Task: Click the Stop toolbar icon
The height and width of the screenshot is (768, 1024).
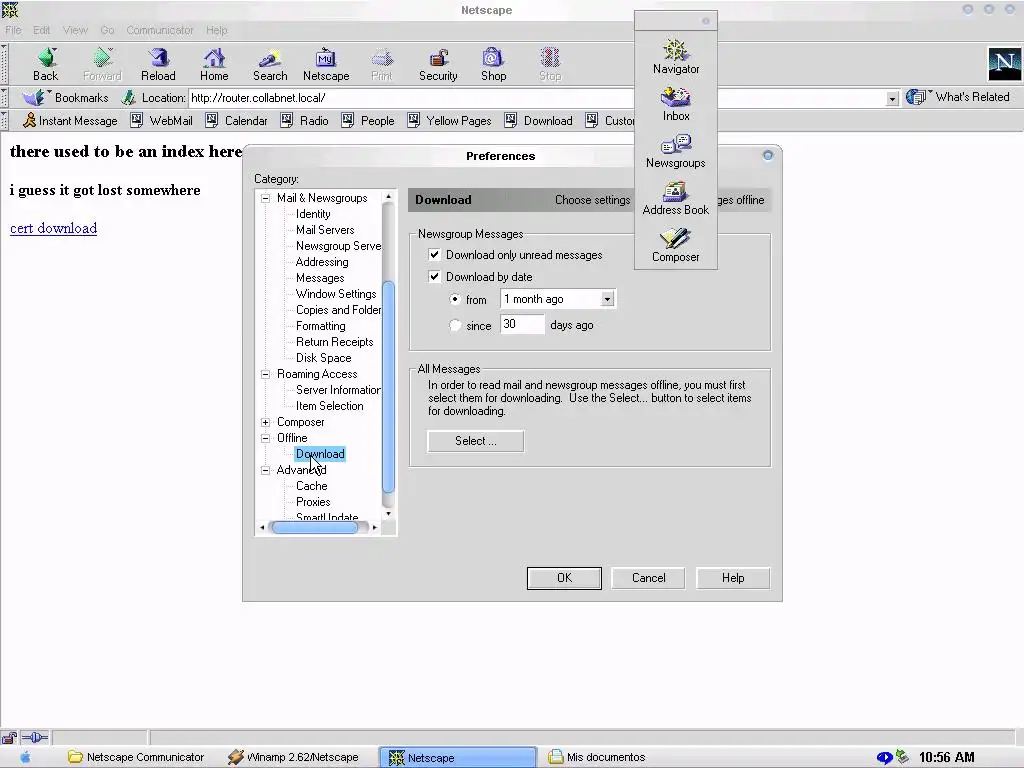Action: [550, 64]
